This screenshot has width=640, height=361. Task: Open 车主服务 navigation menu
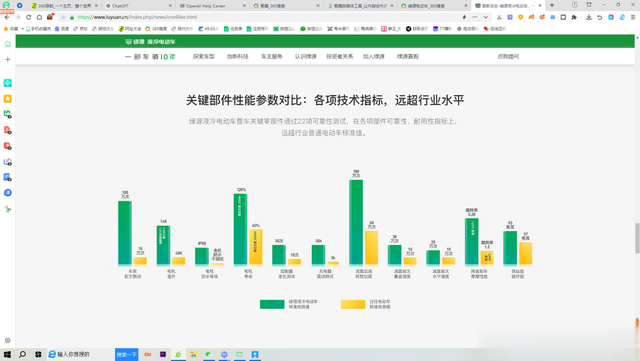tap(272, 56)
